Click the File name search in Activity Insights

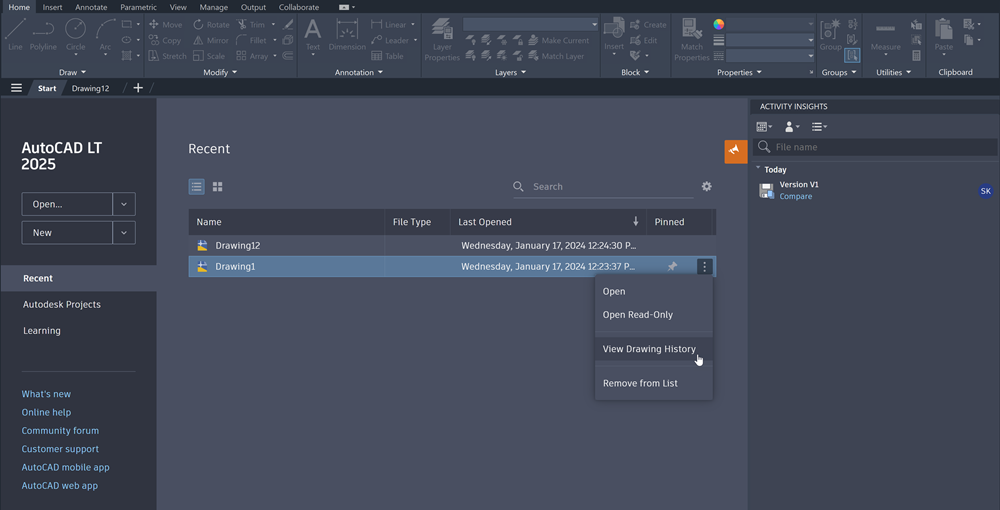pyautogui.click(x=875, y=147)
